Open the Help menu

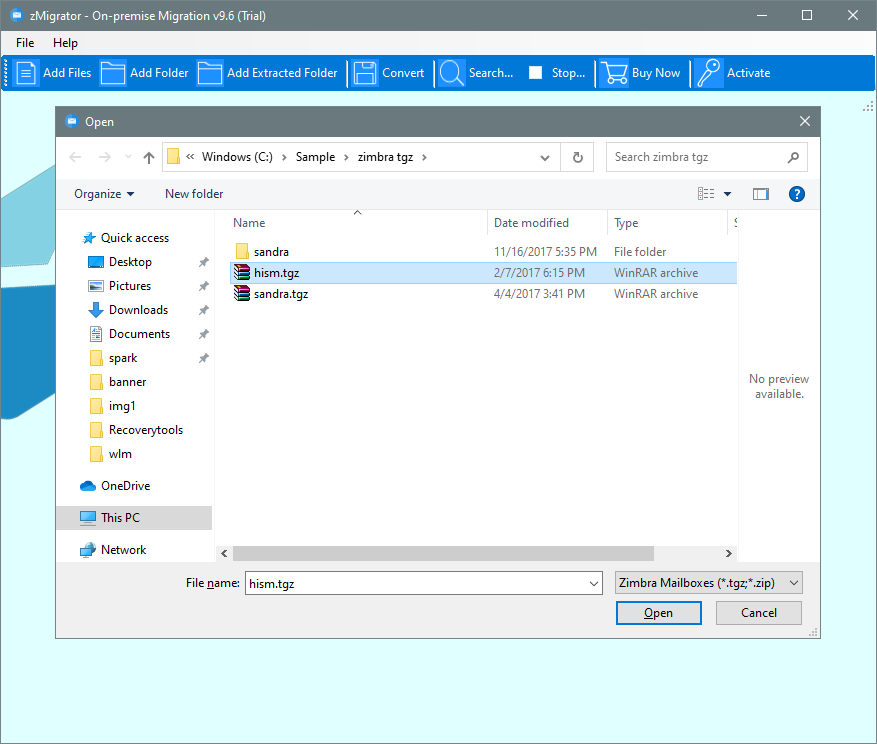tap(65, 43)
